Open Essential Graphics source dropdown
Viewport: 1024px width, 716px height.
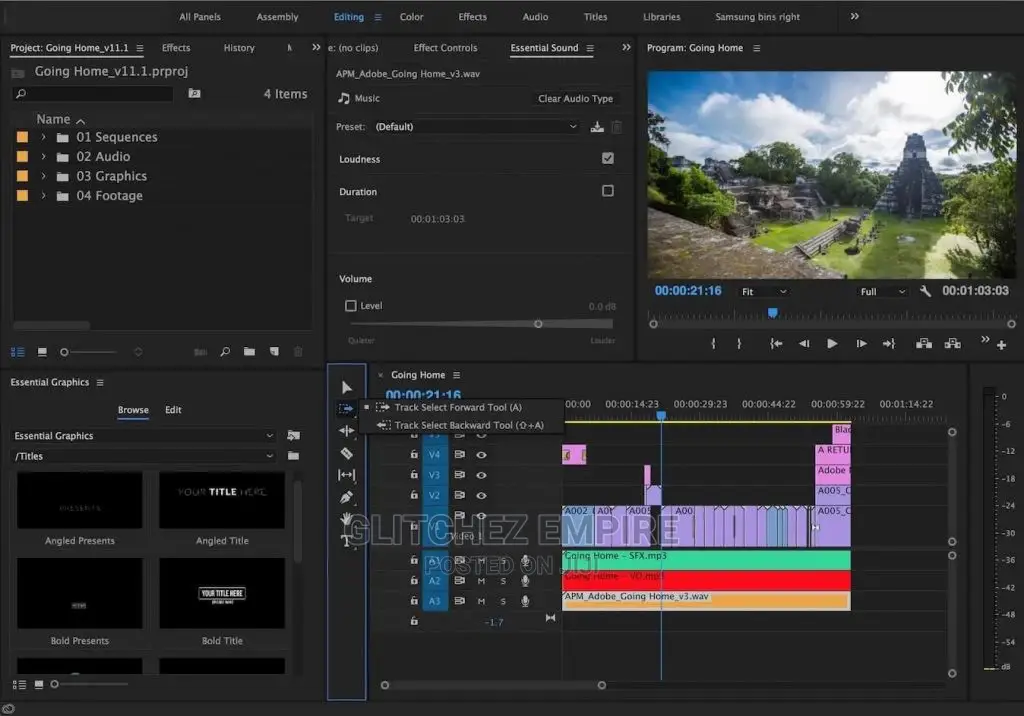pyautogui.click(x=144, y=436)
